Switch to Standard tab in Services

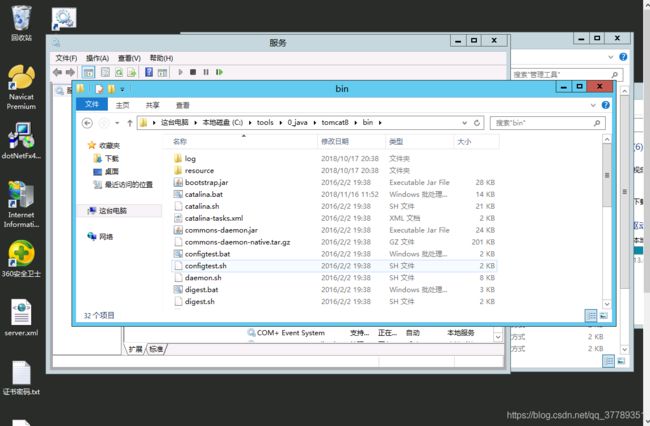[x=156, y=349]
